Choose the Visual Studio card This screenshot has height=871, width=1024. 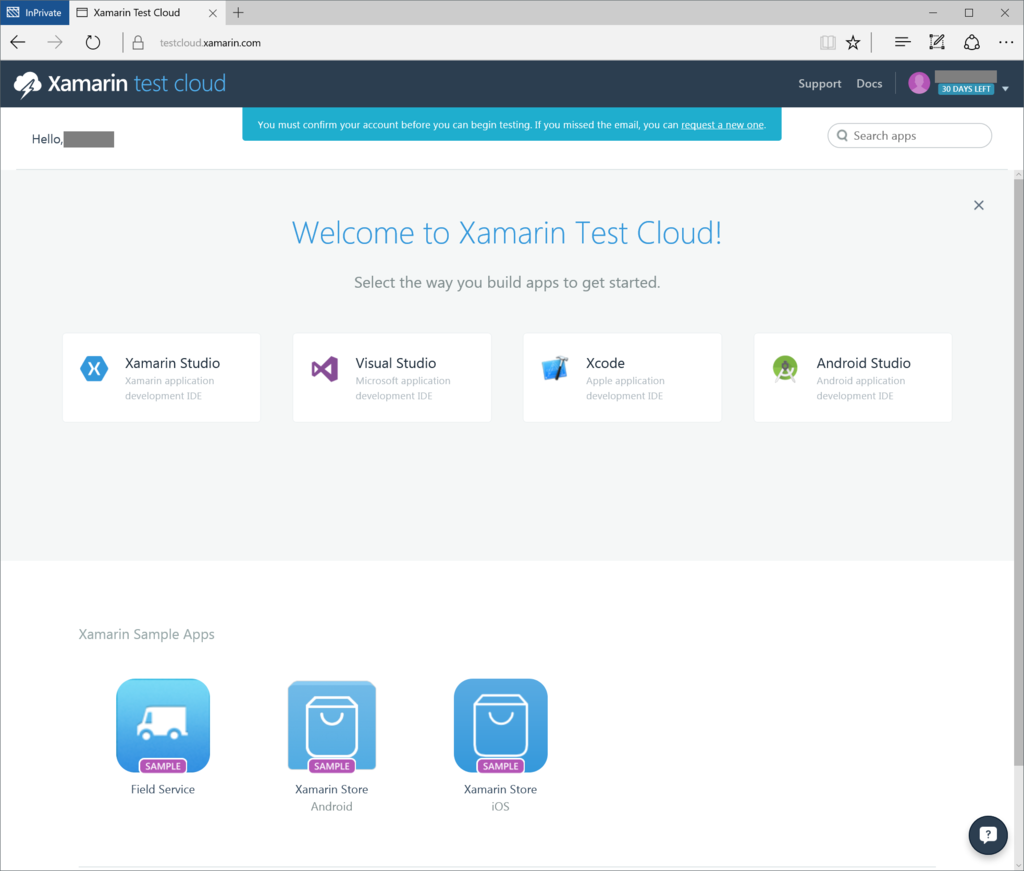392,377
